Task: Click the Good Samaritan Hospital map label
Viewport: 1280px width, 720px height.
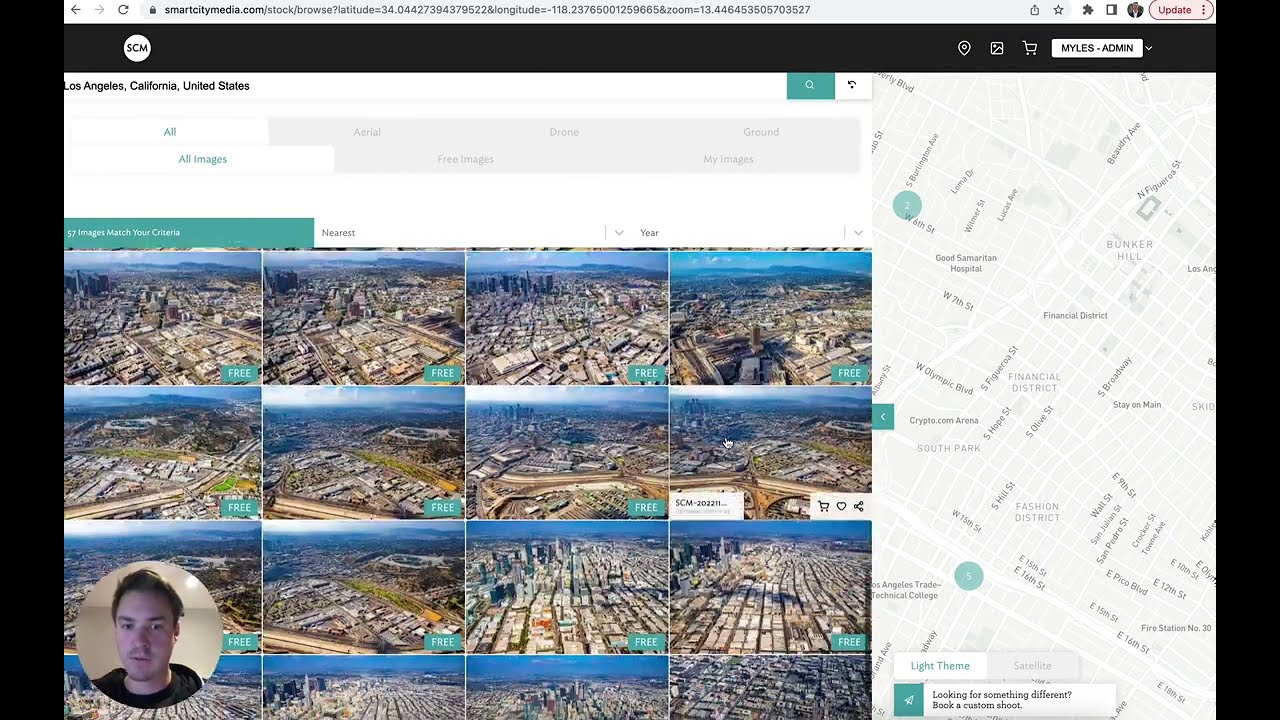Action: (966, 263)
